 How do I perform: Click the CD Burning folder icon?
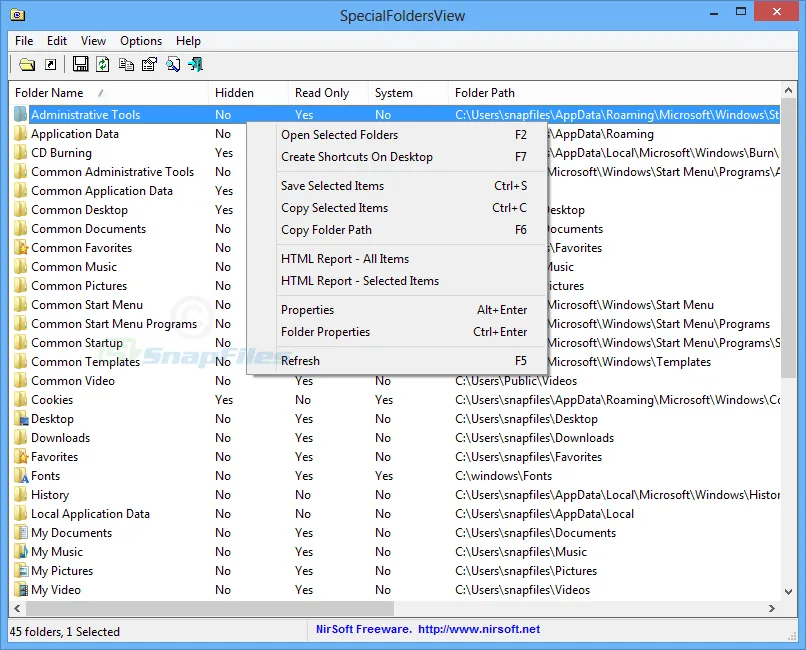pyautogui.click(x=21, y=153)
